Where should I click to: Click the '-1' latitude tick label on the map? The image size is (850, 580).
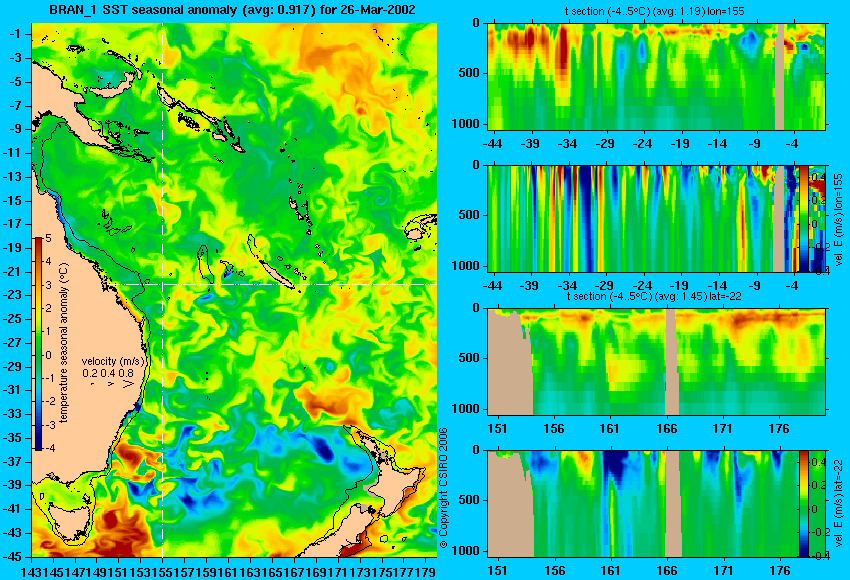point(17,34)
